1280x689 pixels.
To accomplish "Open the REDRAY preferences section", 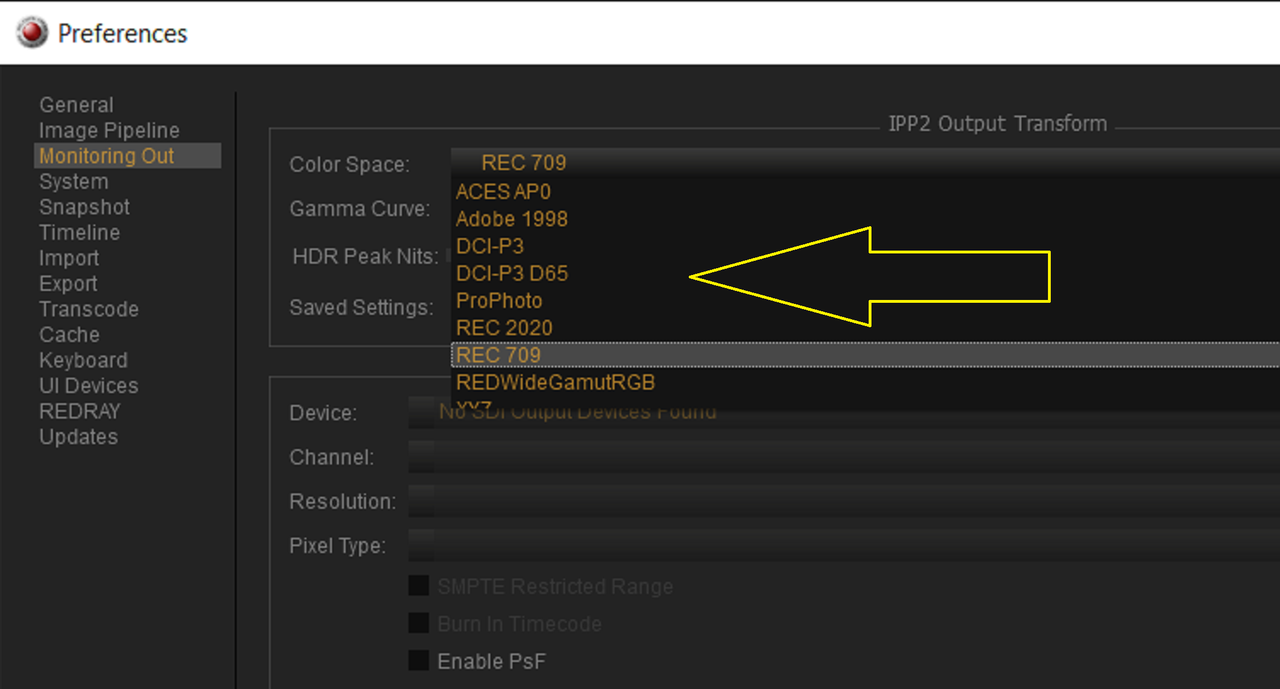I will (x=79, y=411).
